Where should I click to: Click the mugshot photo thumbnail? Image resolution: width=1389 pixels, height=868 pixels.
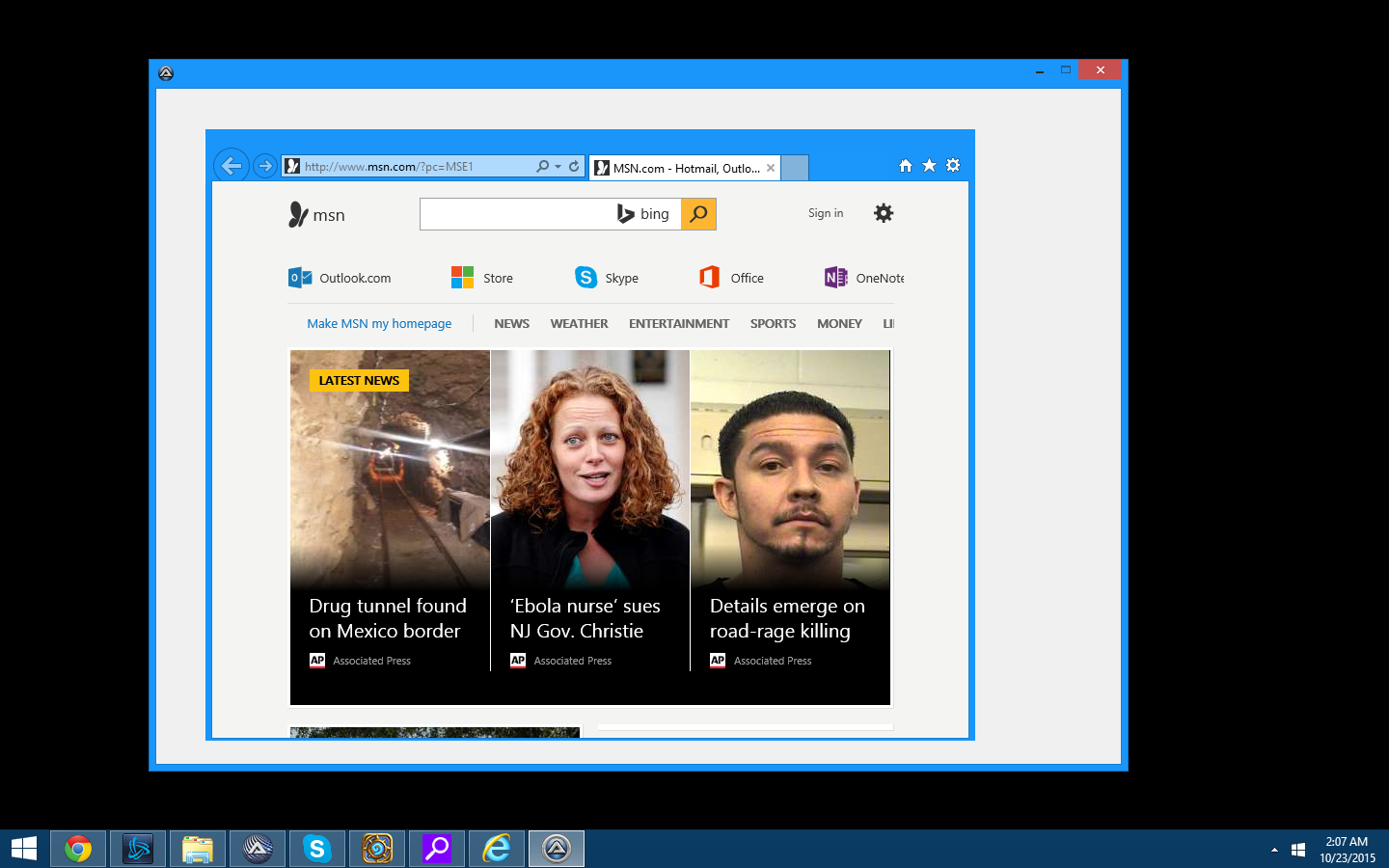790,470
